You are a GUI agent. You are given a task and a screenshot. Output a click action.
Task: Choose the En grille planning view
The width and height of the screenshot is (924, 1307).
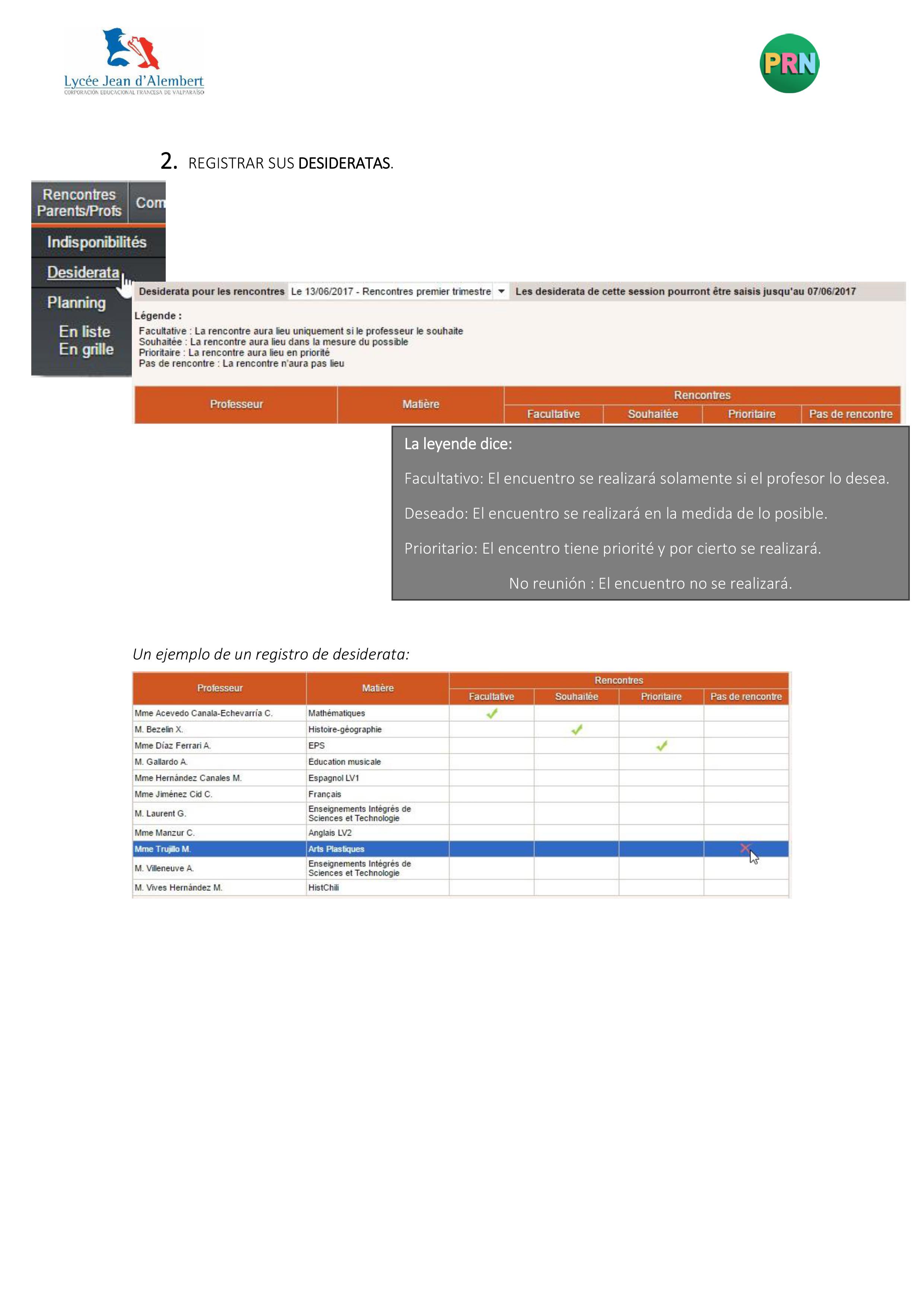pos(86,349)
